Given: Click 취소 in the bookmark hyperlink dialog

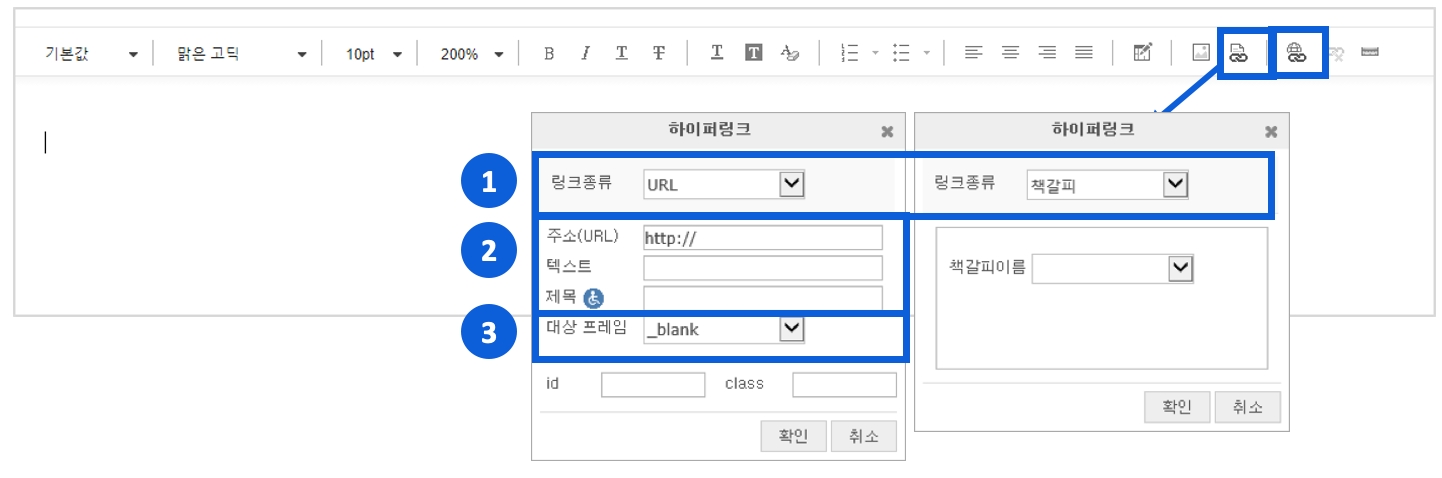Looking at the screenshot, I should click(x=1247, y=407).
